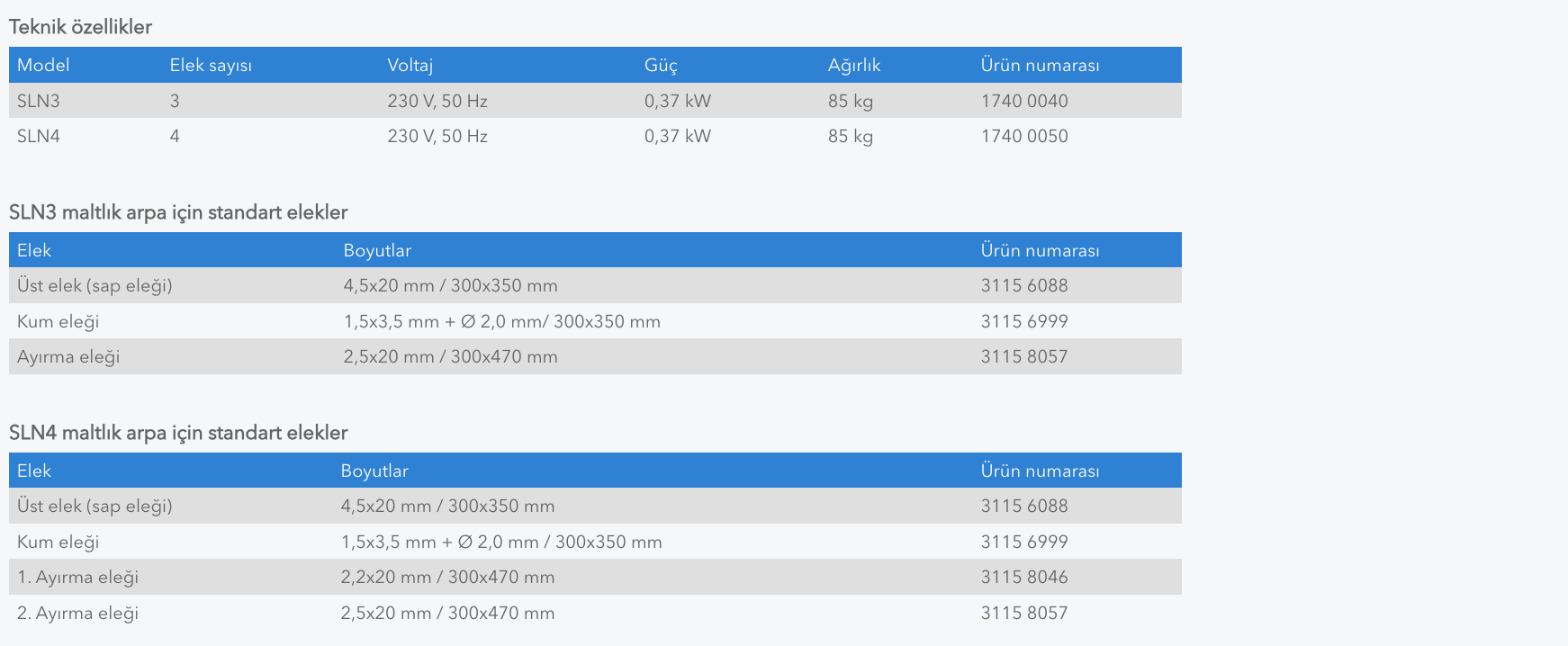Select the 1. Ayırma eleği row
The width and height of the screenshot is (1568, 646).
[x=595, y=577]
